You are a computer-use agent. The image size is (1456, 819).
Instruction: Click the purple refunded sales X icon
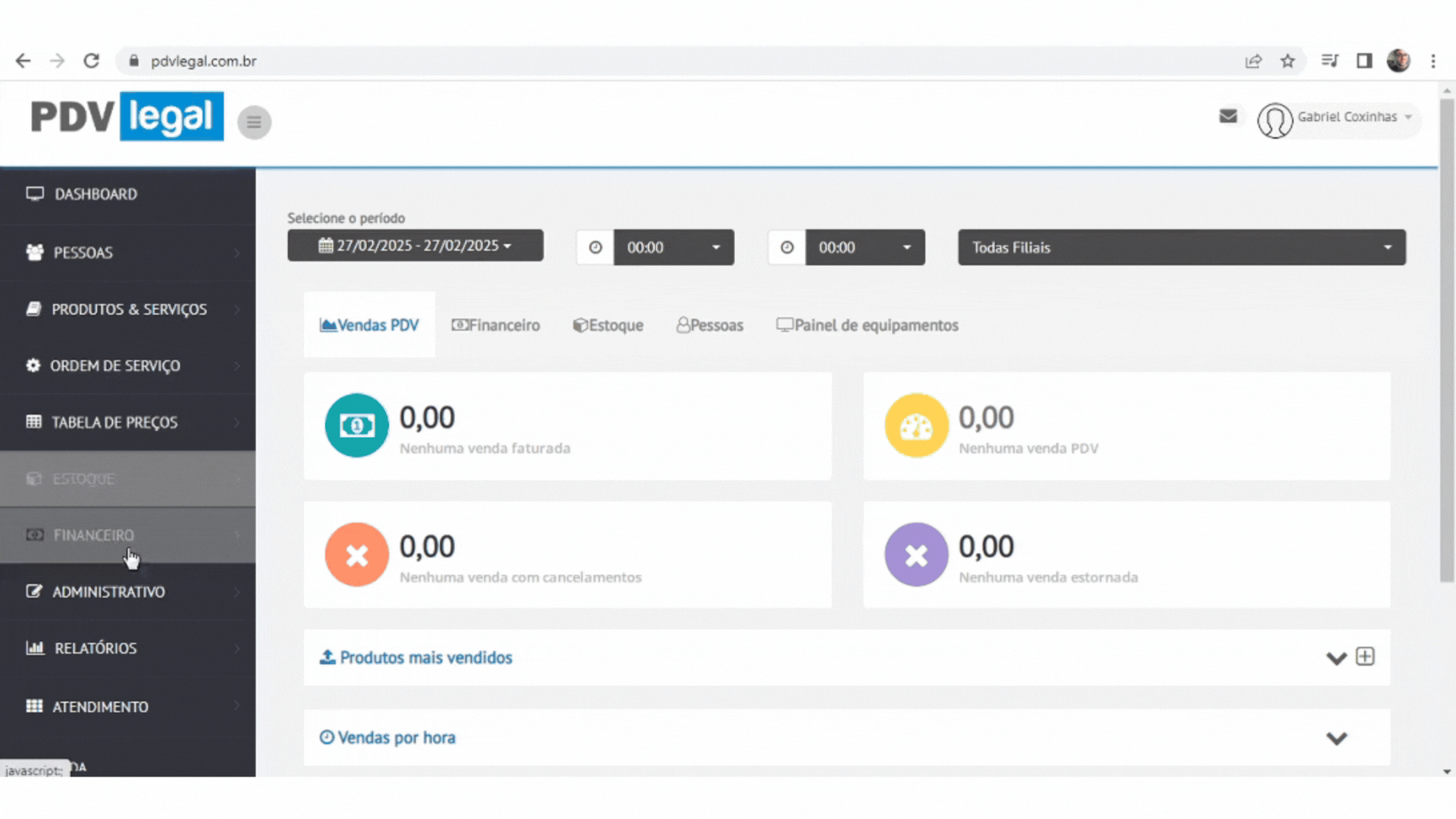point(916,554)
